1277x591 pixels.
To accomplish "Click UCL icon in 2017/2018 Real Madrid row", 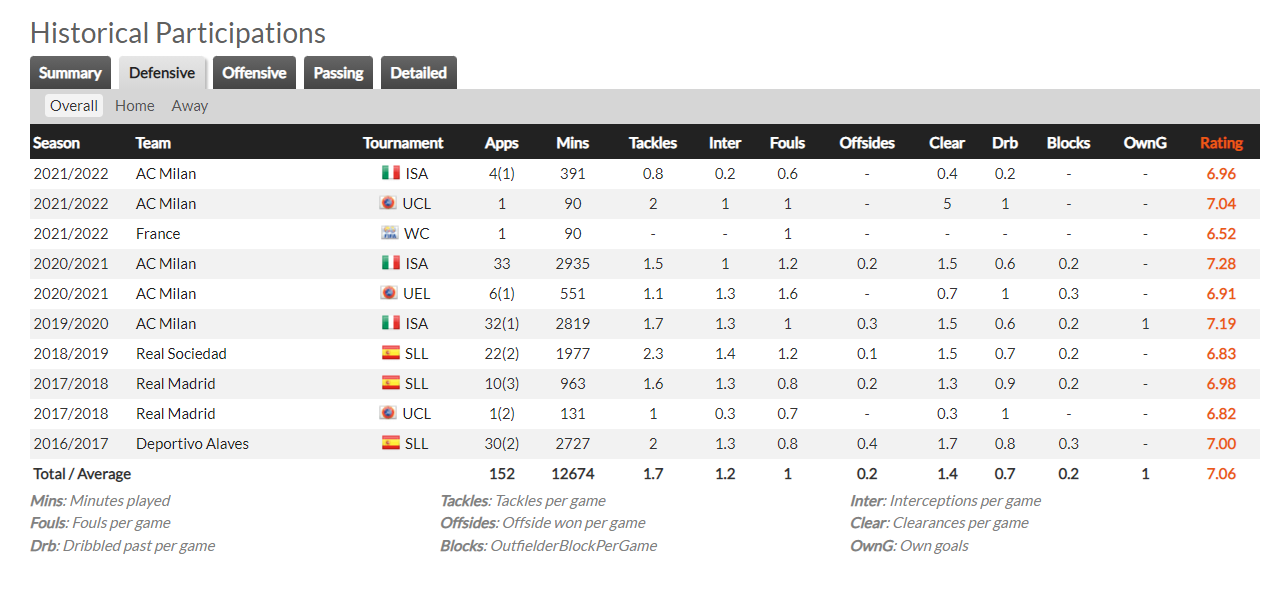I will (x=389, y=413).
